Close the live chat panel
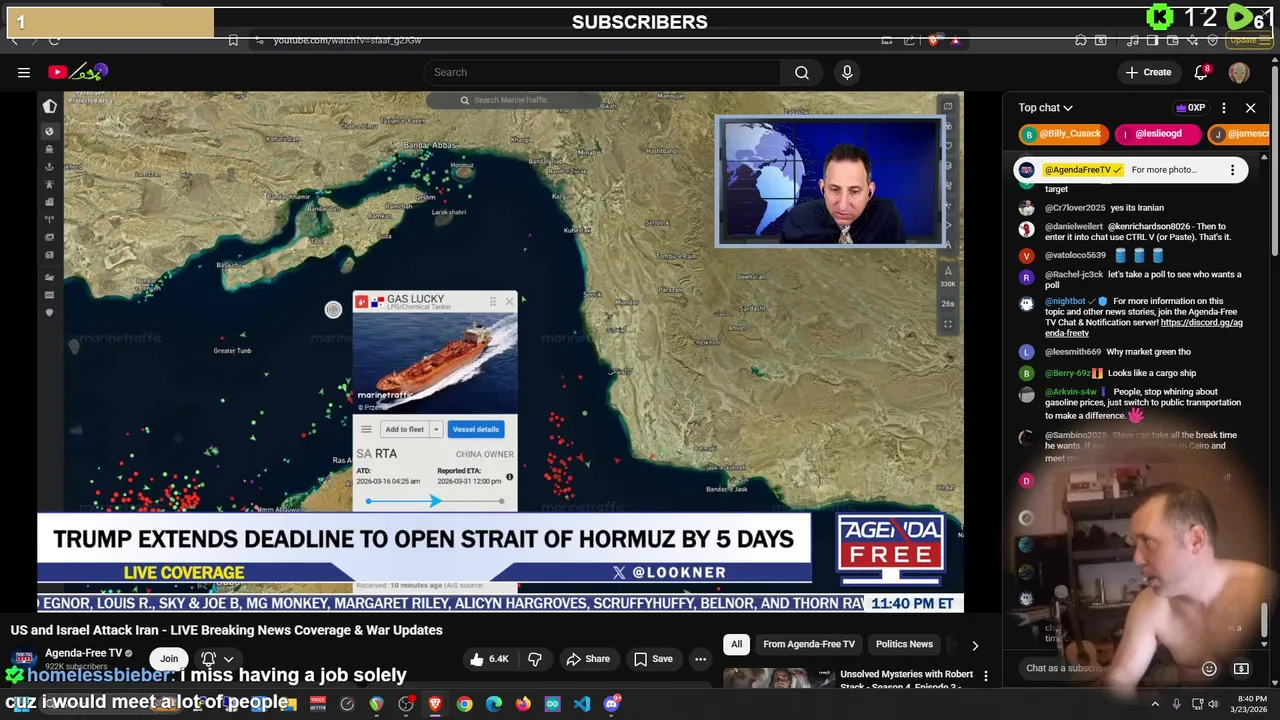The width and height of the screenshot is (1280, 720). click(1250, 108)
